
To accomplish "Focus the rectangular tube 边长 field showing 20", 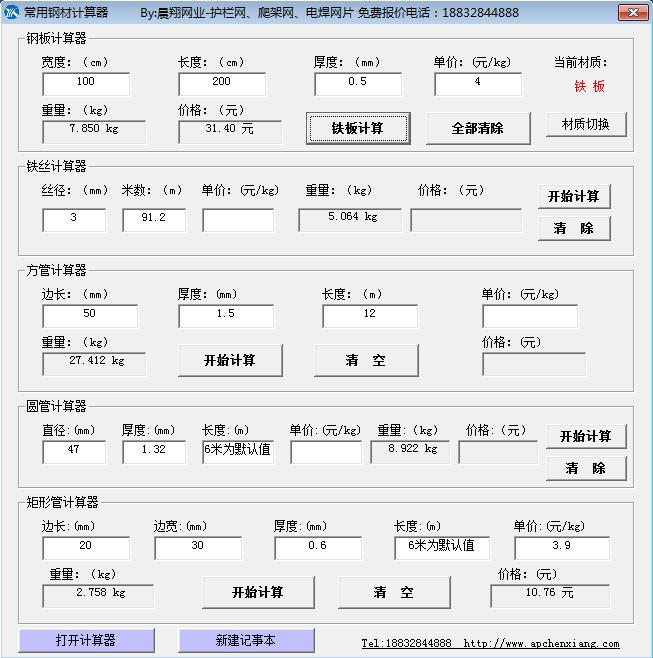I will pyautogui.click(x=86, y=548).
